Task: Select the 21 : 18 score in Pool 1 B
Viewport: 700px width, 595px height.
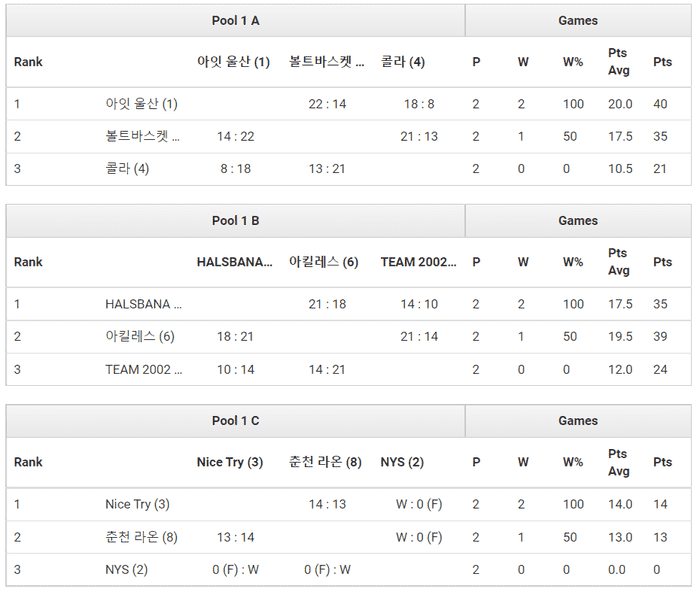Action: point(327,304)
